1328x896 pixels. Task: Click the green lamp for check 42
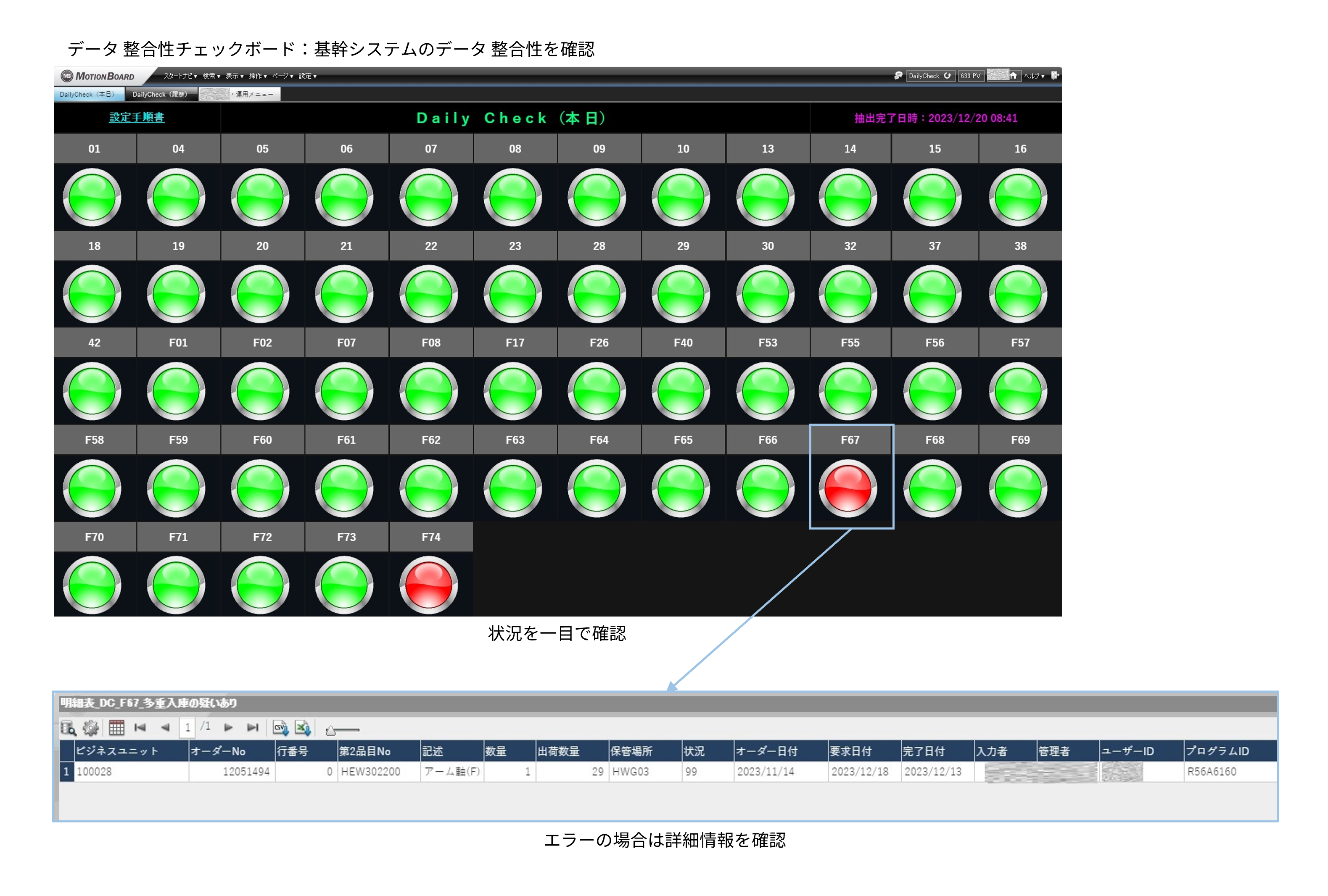click(92, 391)
